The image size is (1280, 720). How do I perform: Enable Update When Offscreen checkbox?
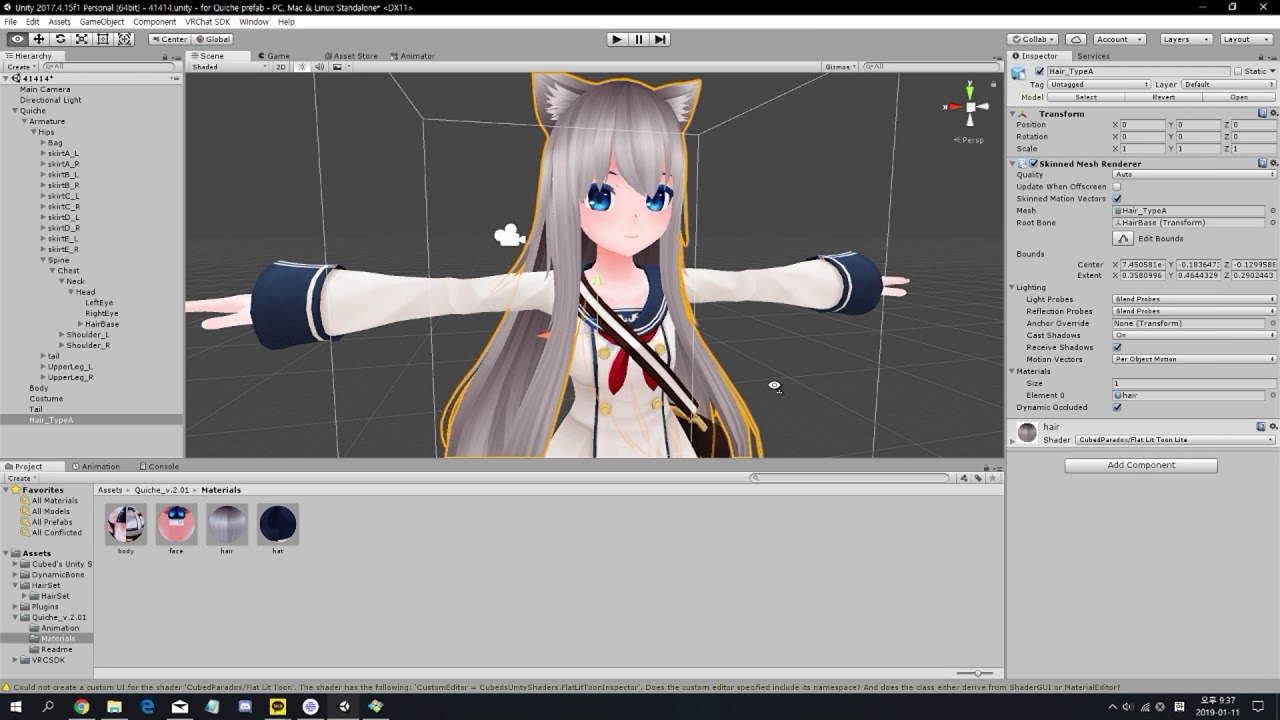tap(1117, 187)
